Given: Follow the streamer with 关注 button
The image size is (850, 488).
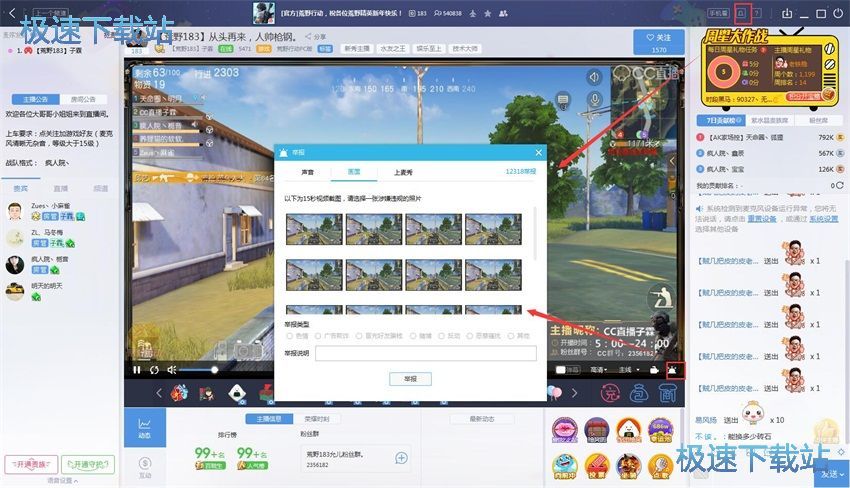Looking at the screenshot, I should [x=659, y=42].
